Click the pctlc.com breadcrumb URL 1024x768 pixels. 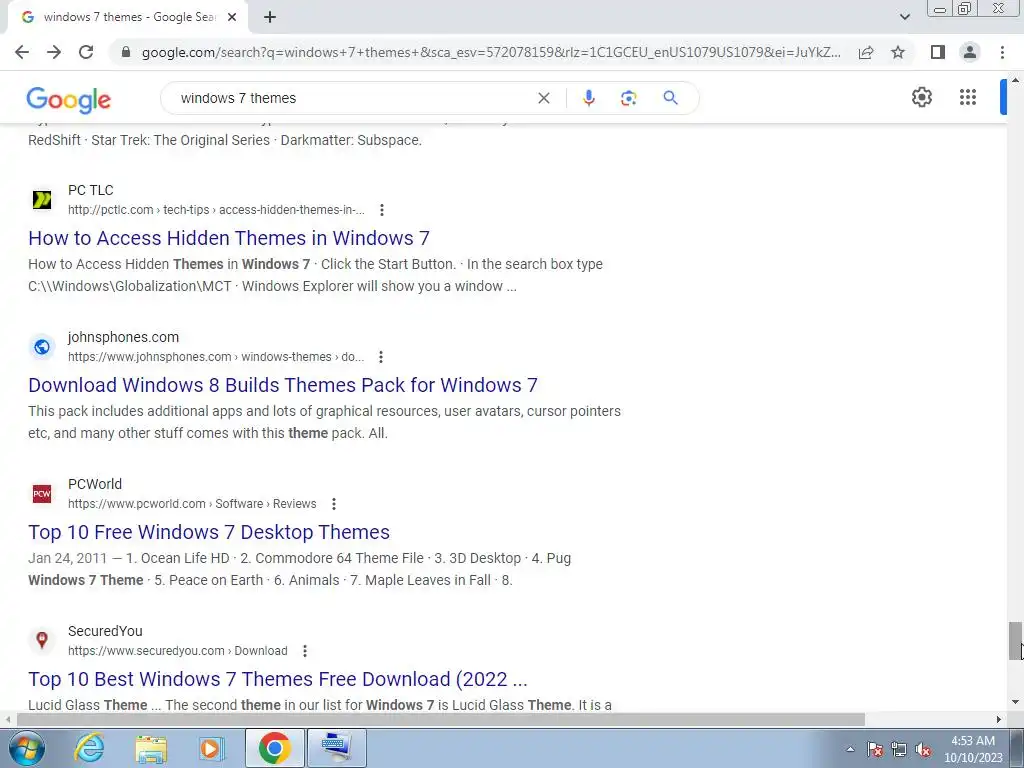coord(216,210)
